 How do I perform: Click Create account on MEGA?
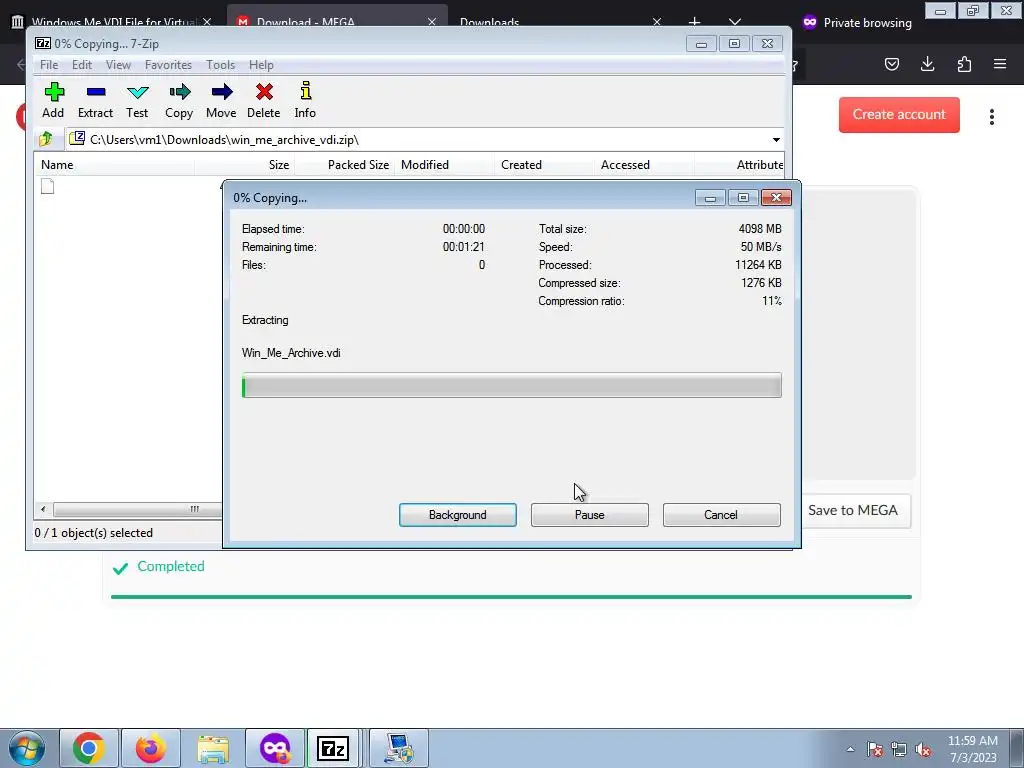pyautogui.click(x=899, y=114)
